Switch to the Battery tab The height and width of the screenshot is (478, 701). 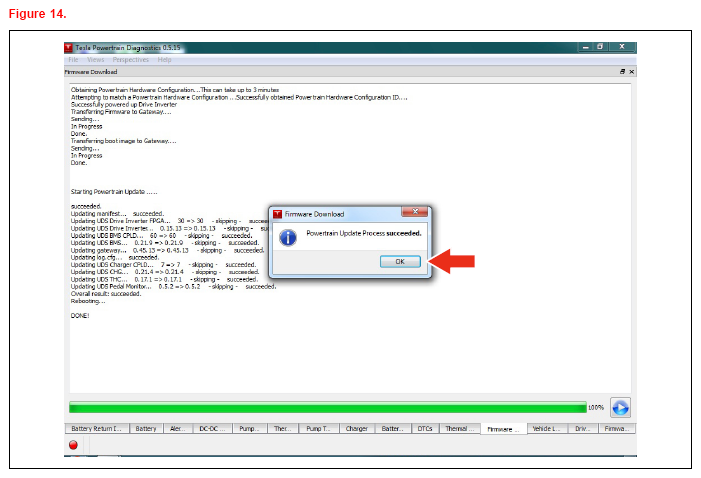pos(146,428)
